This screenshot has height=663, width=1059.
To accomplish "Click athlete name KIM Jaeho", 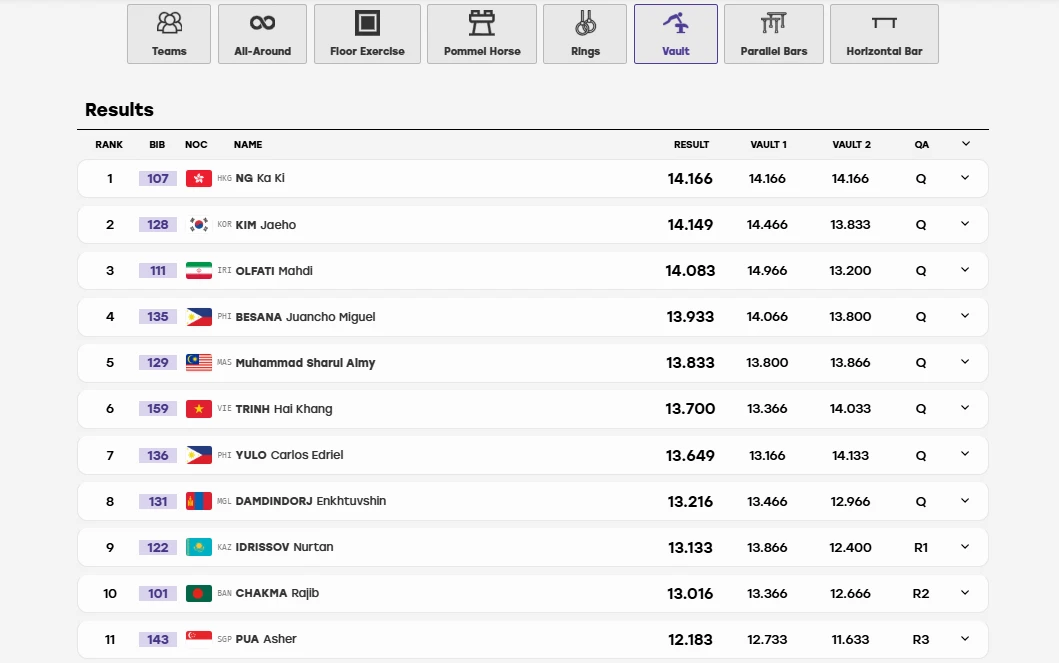I will 265,225.
